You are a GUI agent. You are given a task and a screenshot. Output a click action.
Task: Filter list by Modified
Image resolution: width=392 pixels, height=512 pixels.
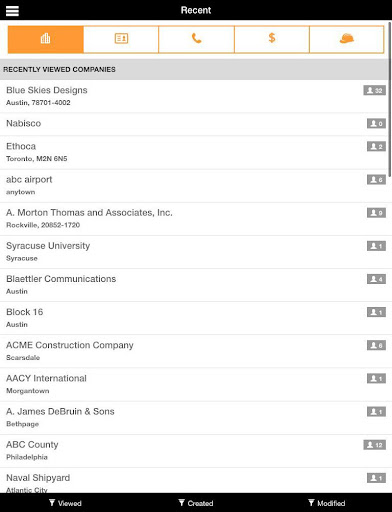coord(327,503)
